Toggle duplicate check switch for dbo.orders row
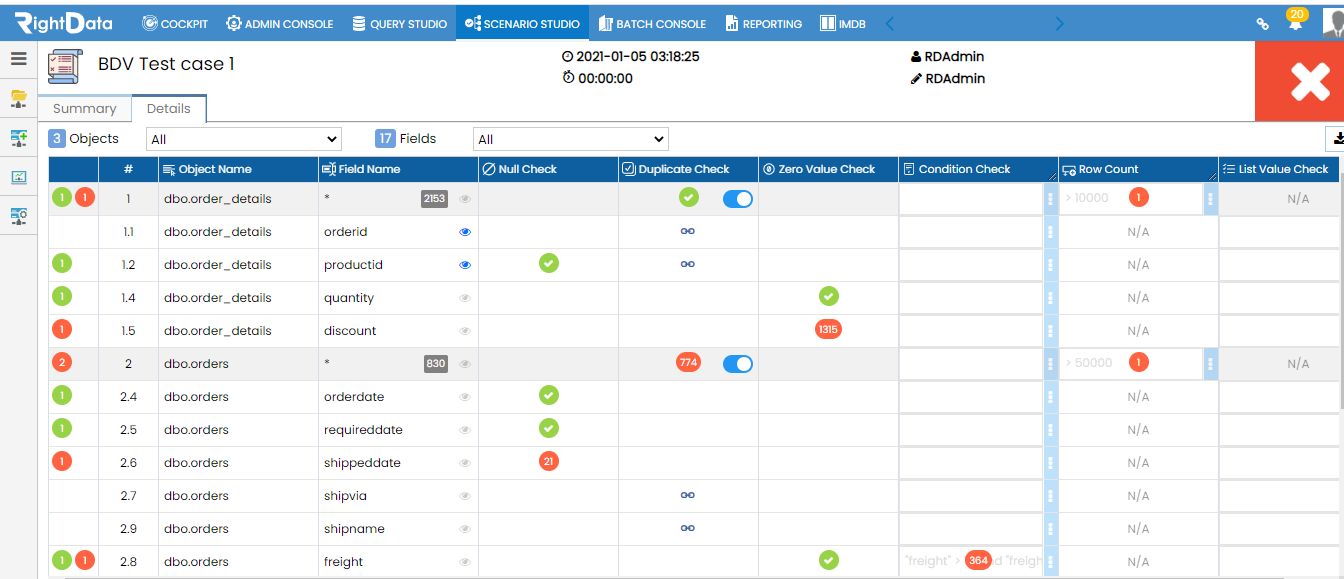 pos(737,363)
